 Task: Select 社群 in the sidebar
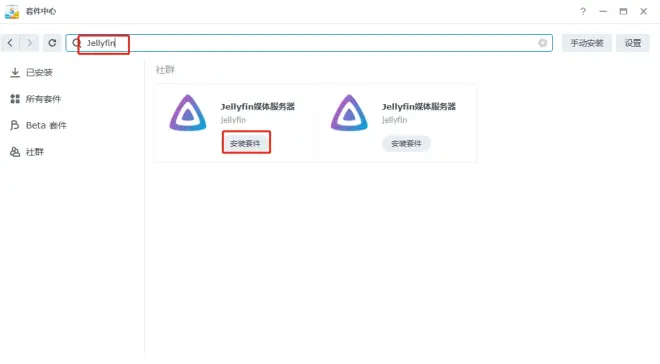[x=35, y=152]
